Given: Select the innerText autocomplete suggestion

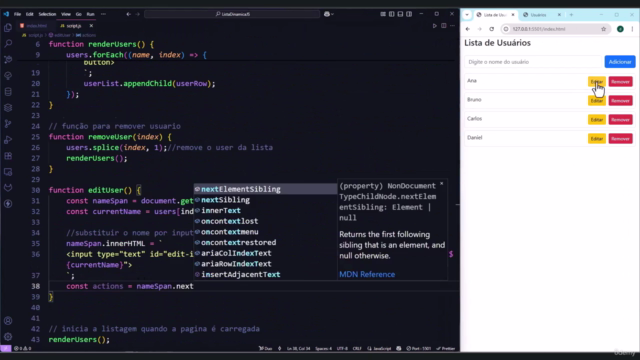Looking at the screenshot, I should point(265,211).
